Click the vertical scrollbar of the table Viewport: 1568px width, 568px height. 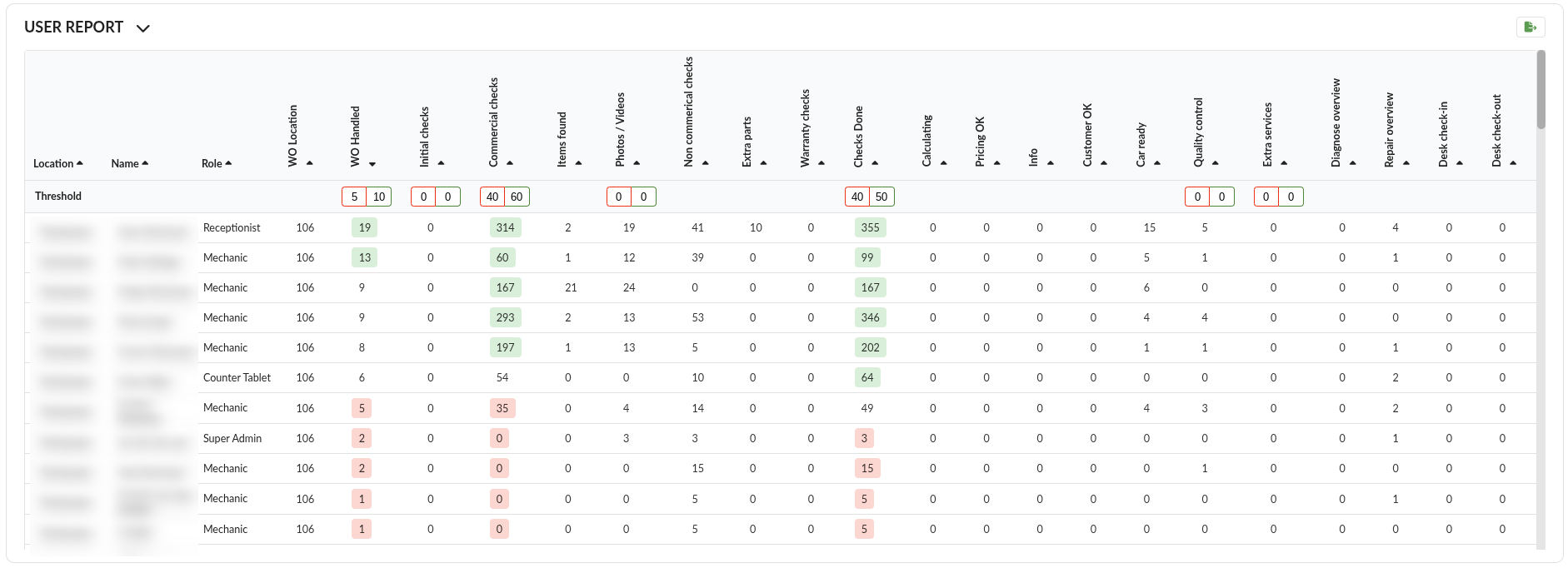[x=1541, y=92]
